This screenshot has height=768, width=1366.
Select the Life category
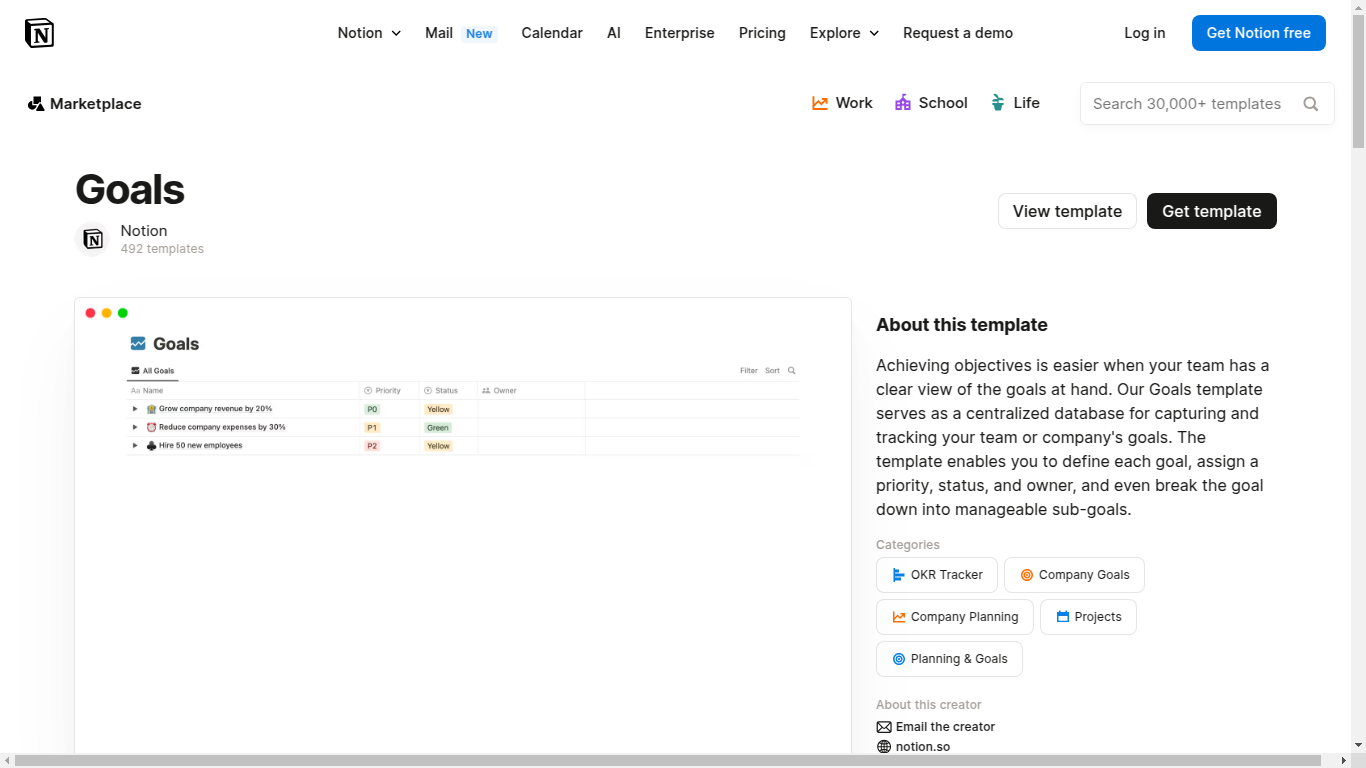(1015, 103)
